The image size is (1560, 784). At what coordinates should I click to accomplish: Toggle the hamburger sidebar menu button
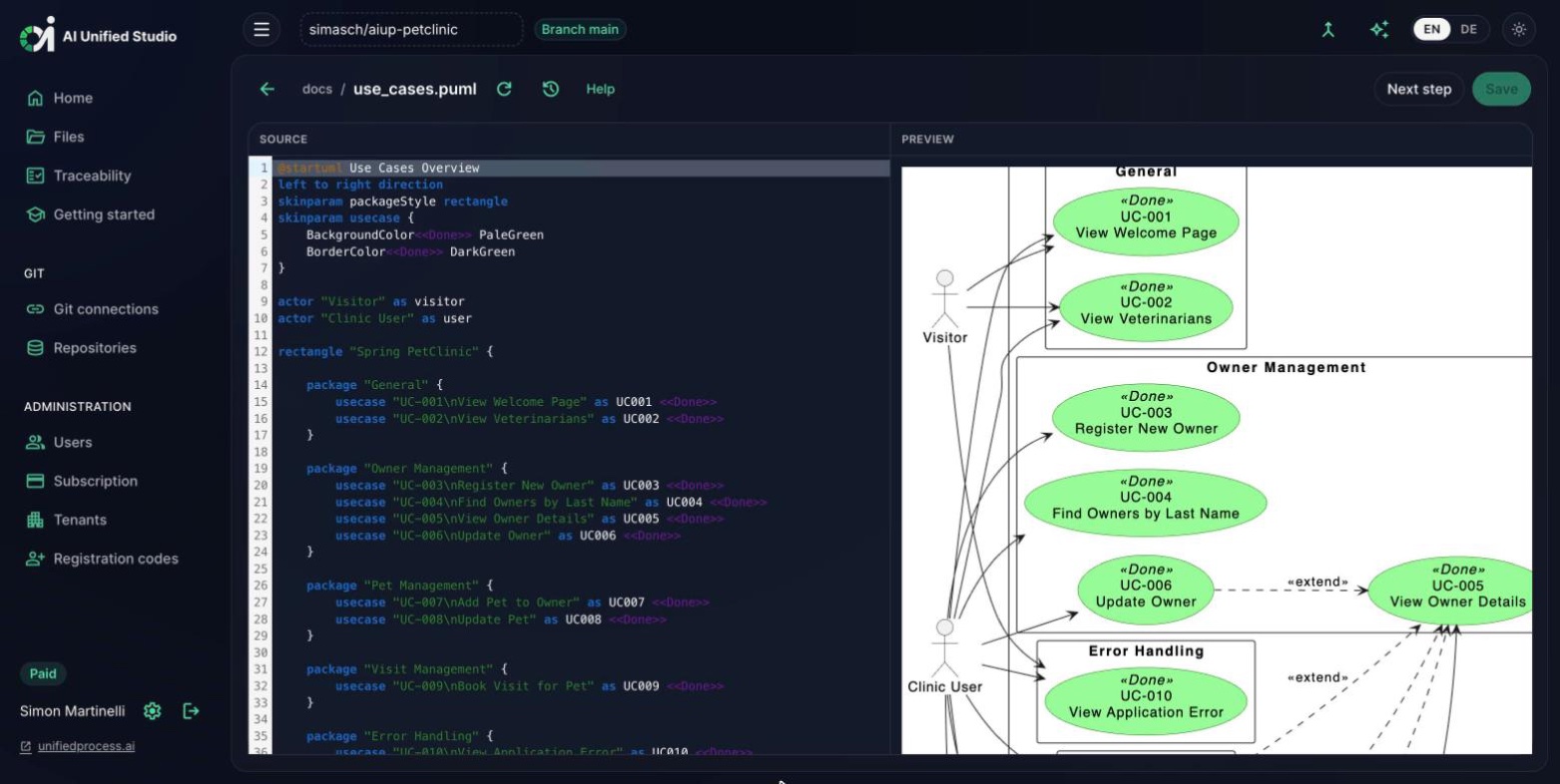pyautogui.click(x=261, y=29)
